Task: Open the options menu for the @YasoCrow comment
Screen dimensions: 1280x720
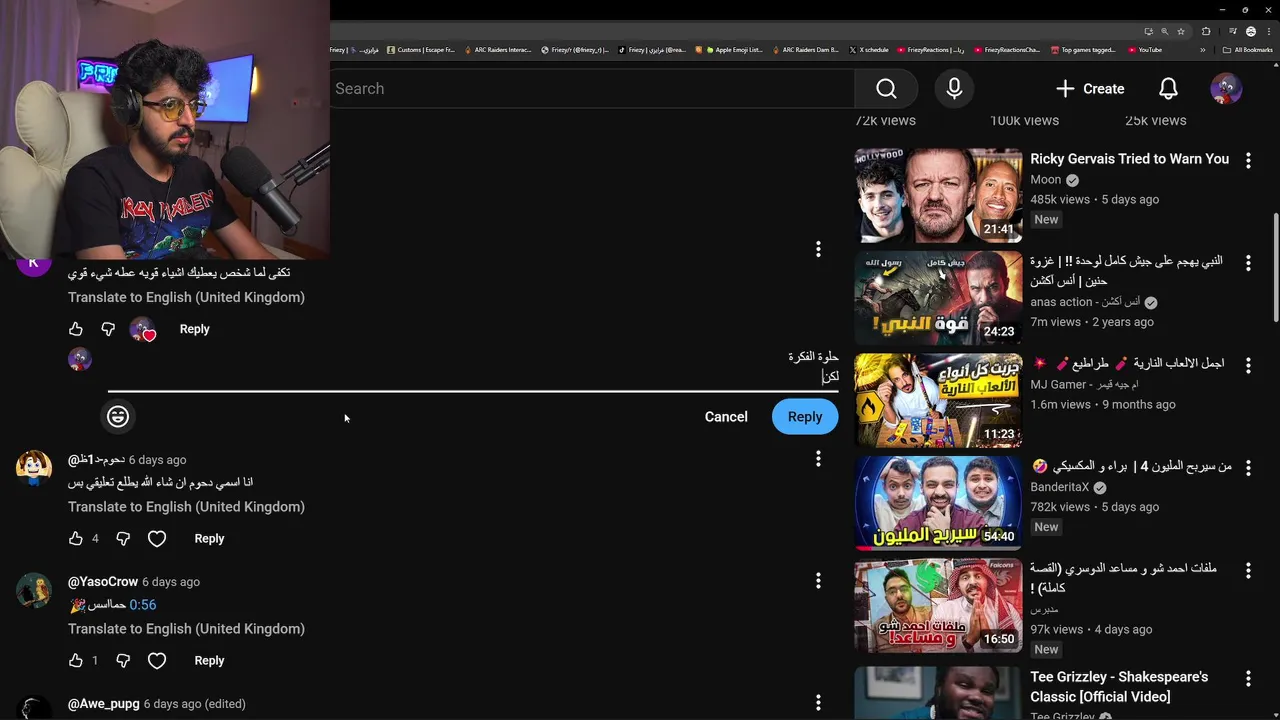Action: coord(818,580)
